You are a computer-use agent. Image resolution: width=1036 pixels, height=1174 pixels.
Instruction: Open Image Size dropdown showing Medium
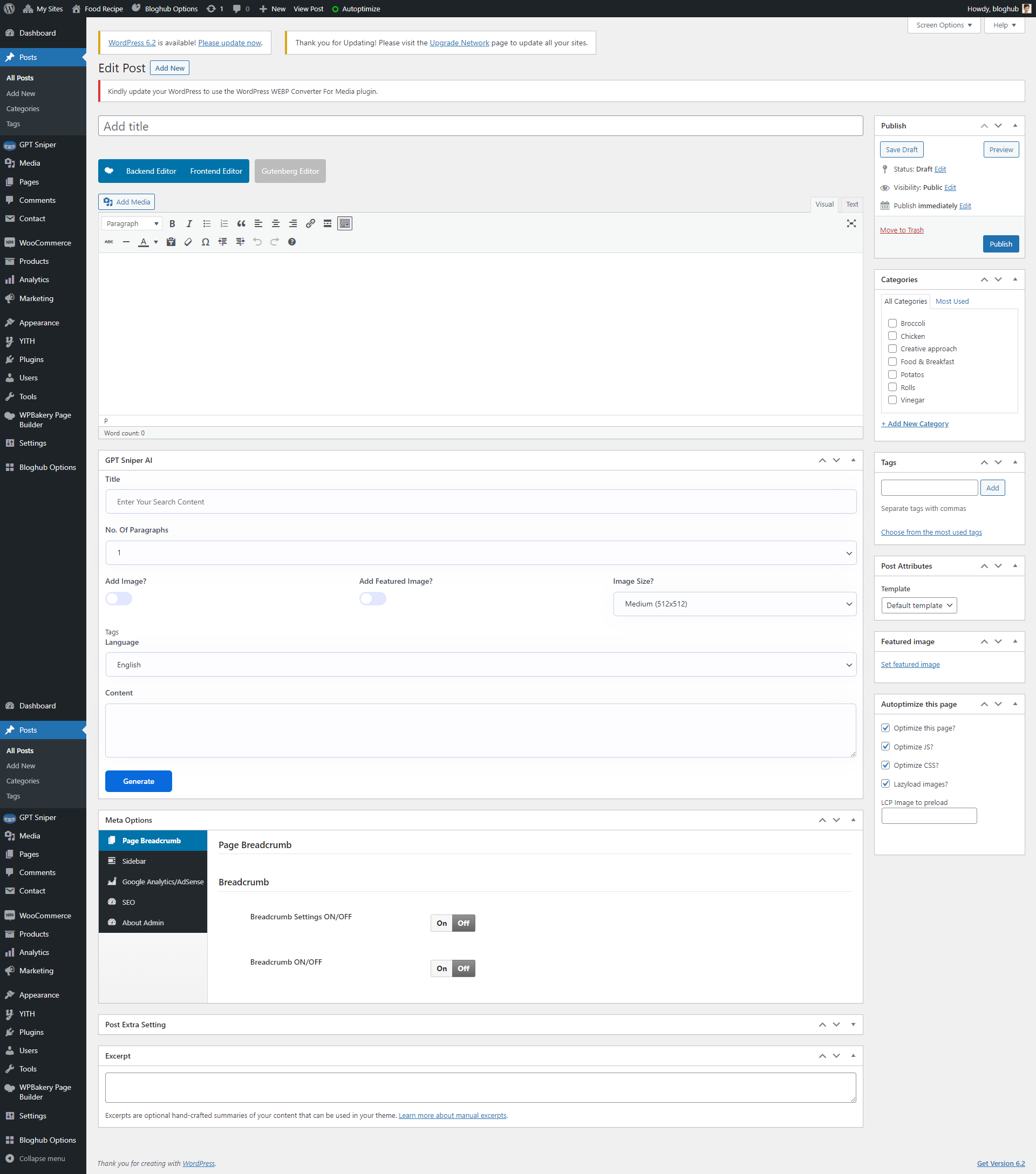pos(734,604)
